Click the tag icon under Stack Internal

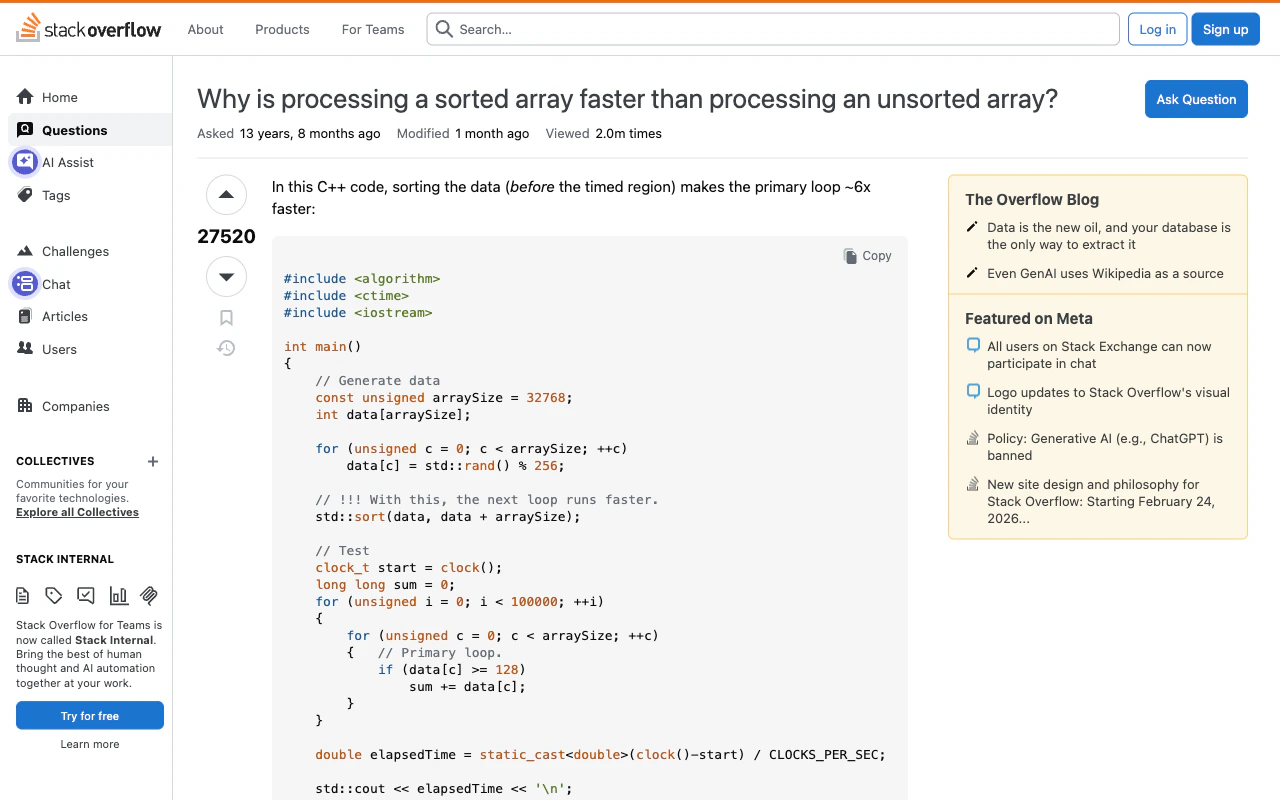tap(54, 596)
